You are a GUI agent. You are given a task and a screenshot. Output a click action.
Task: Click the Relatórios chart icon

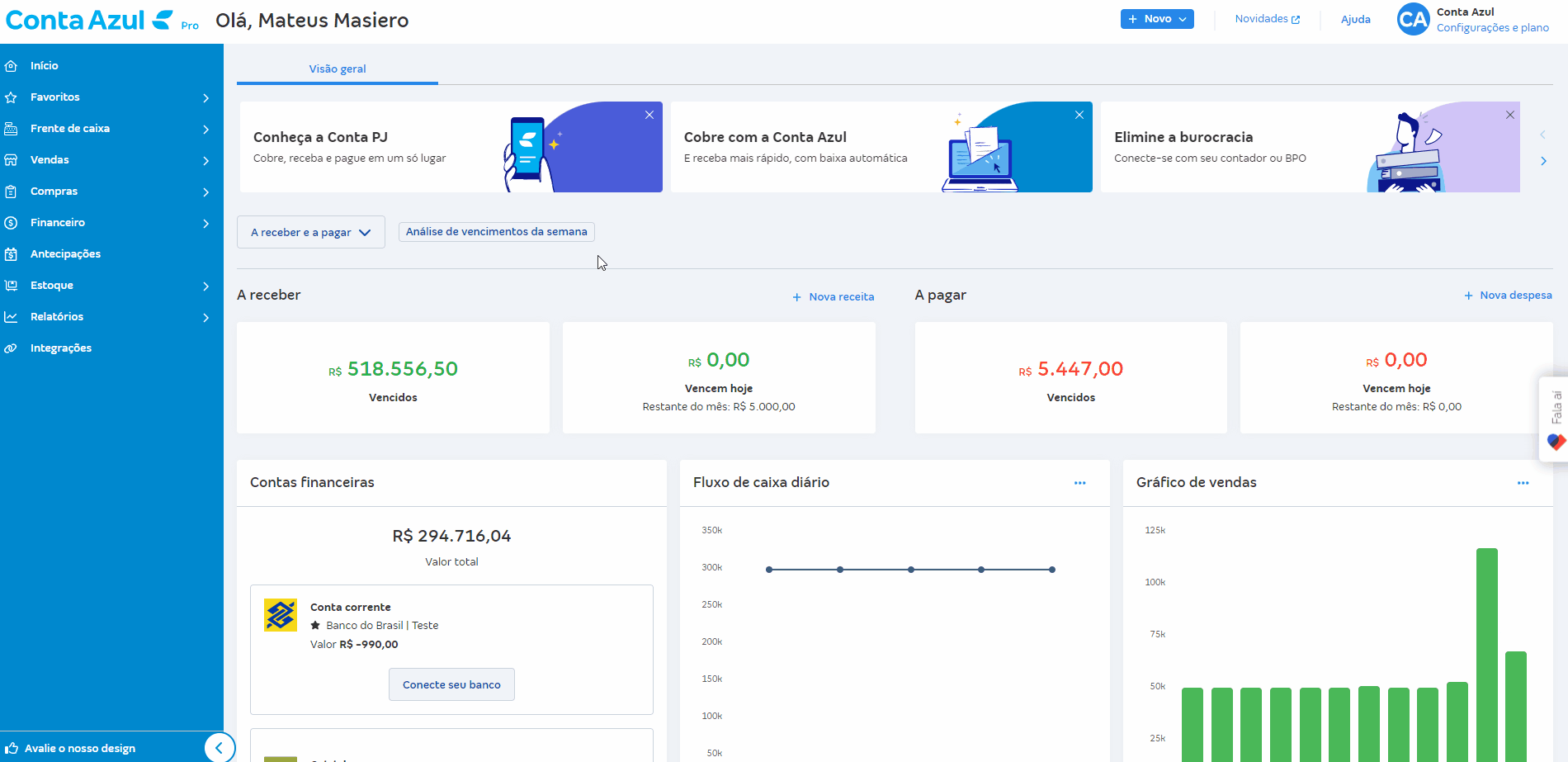coord(11,317)
